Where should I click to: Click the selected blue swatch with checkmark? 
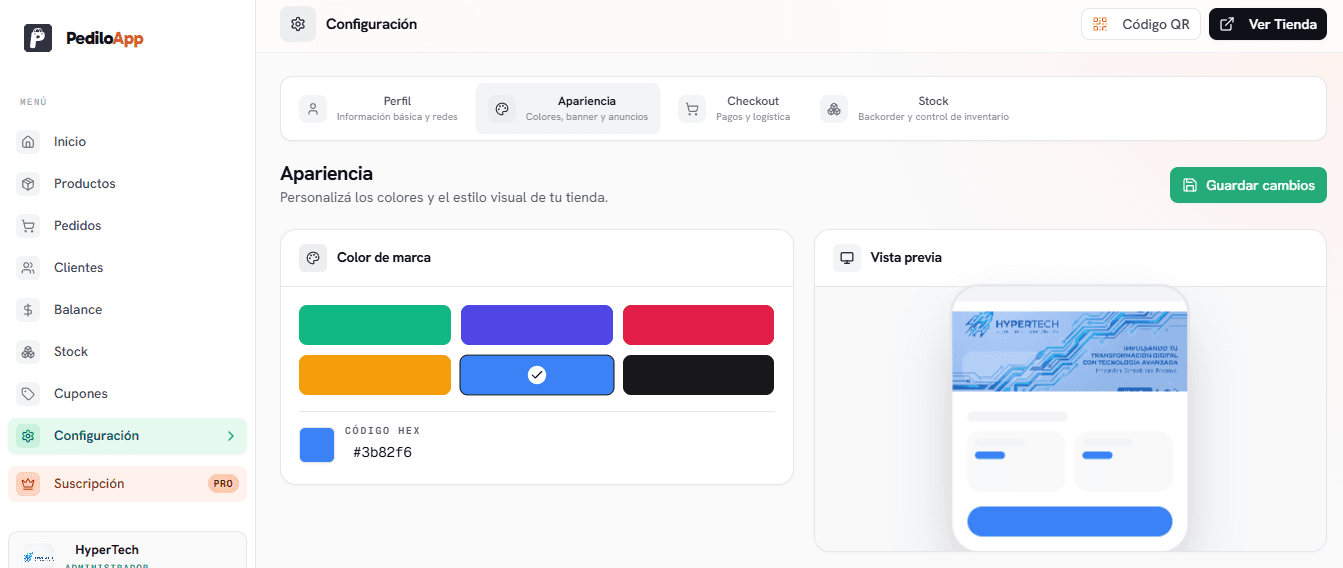[537, 375]
